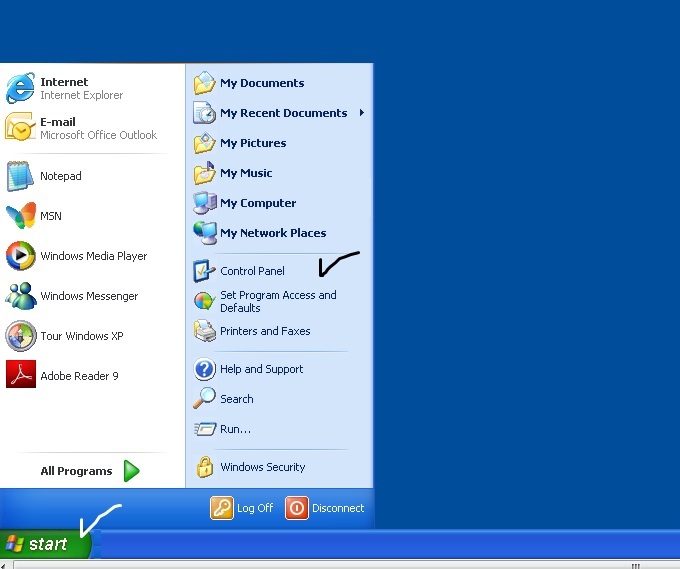Click the Log Off text label
The height and width of the screenshot is (569, 680).
pyautogui.click(x=255, y=508)
